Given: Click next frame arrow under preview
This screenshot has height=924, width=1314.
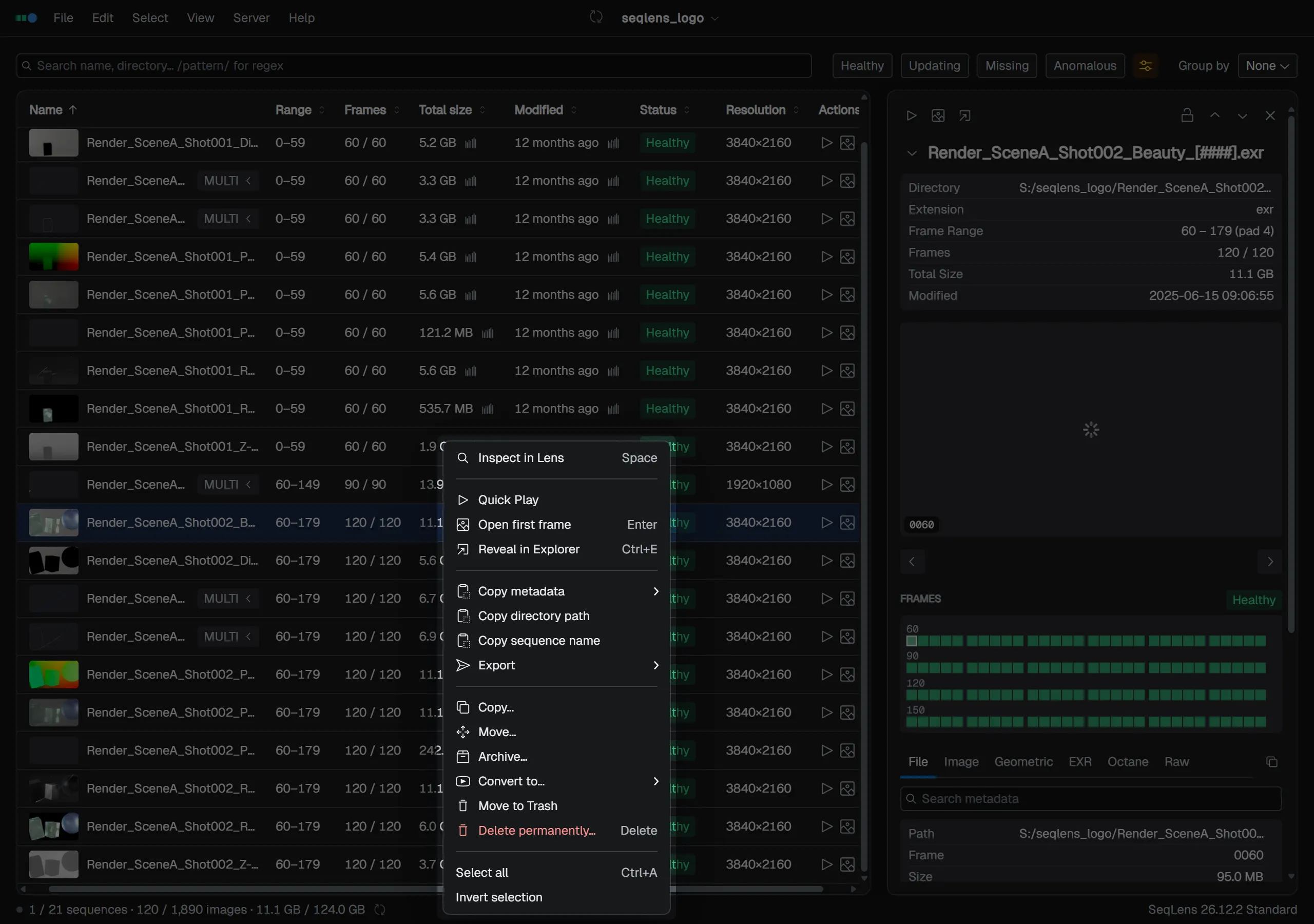Looking at the screenshot, I should pyautogui.click(x=1270, y=562).
